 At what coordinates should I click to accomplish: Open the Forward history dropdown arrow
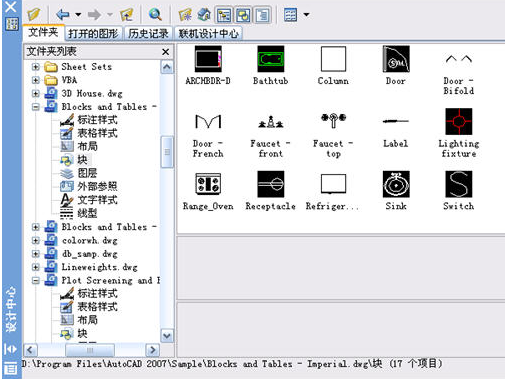tap(110, 14)
